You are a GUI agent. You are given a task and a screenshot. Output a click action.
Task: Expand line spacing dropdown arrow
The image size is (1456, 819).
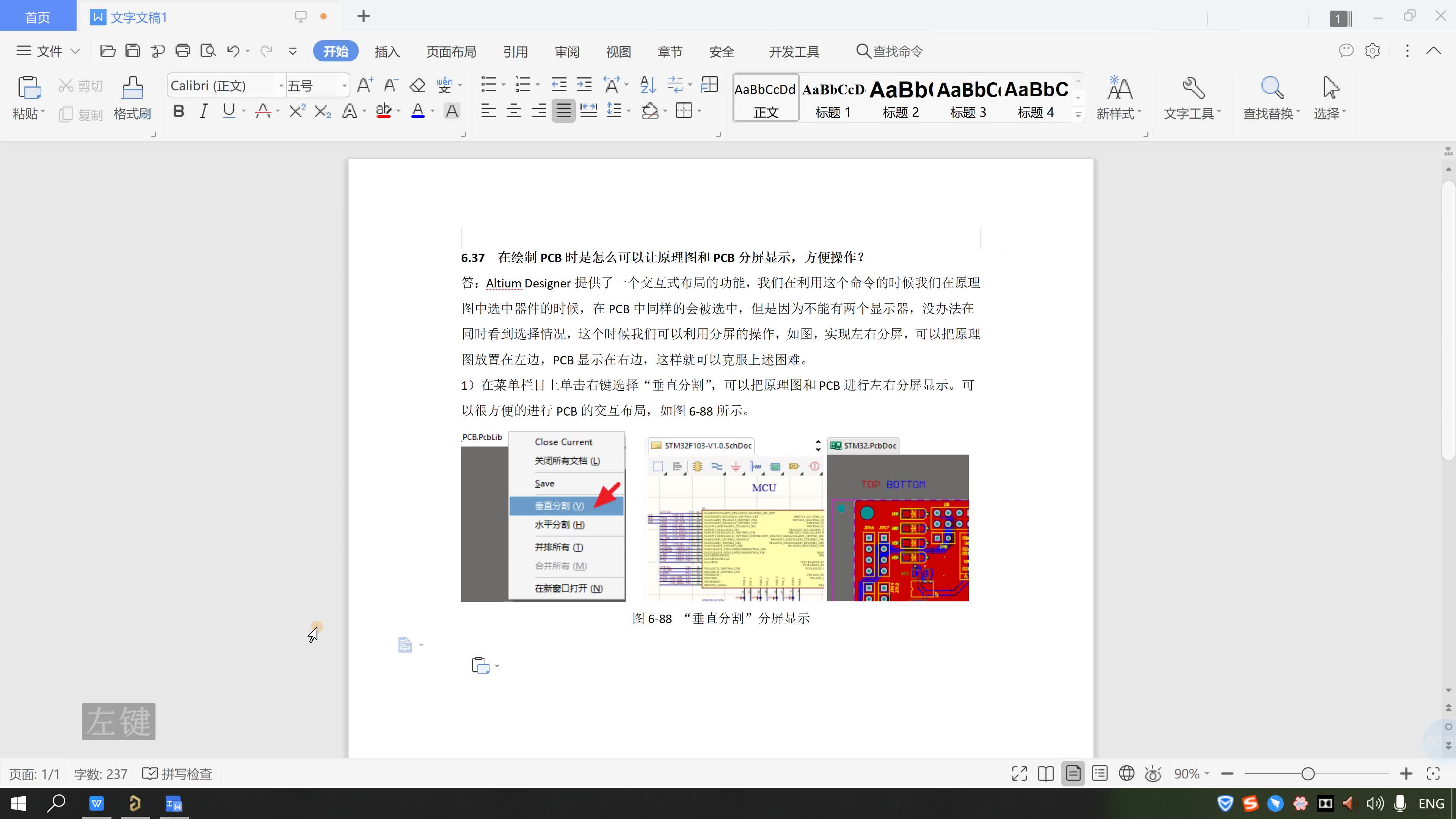[x=629, y=111]
